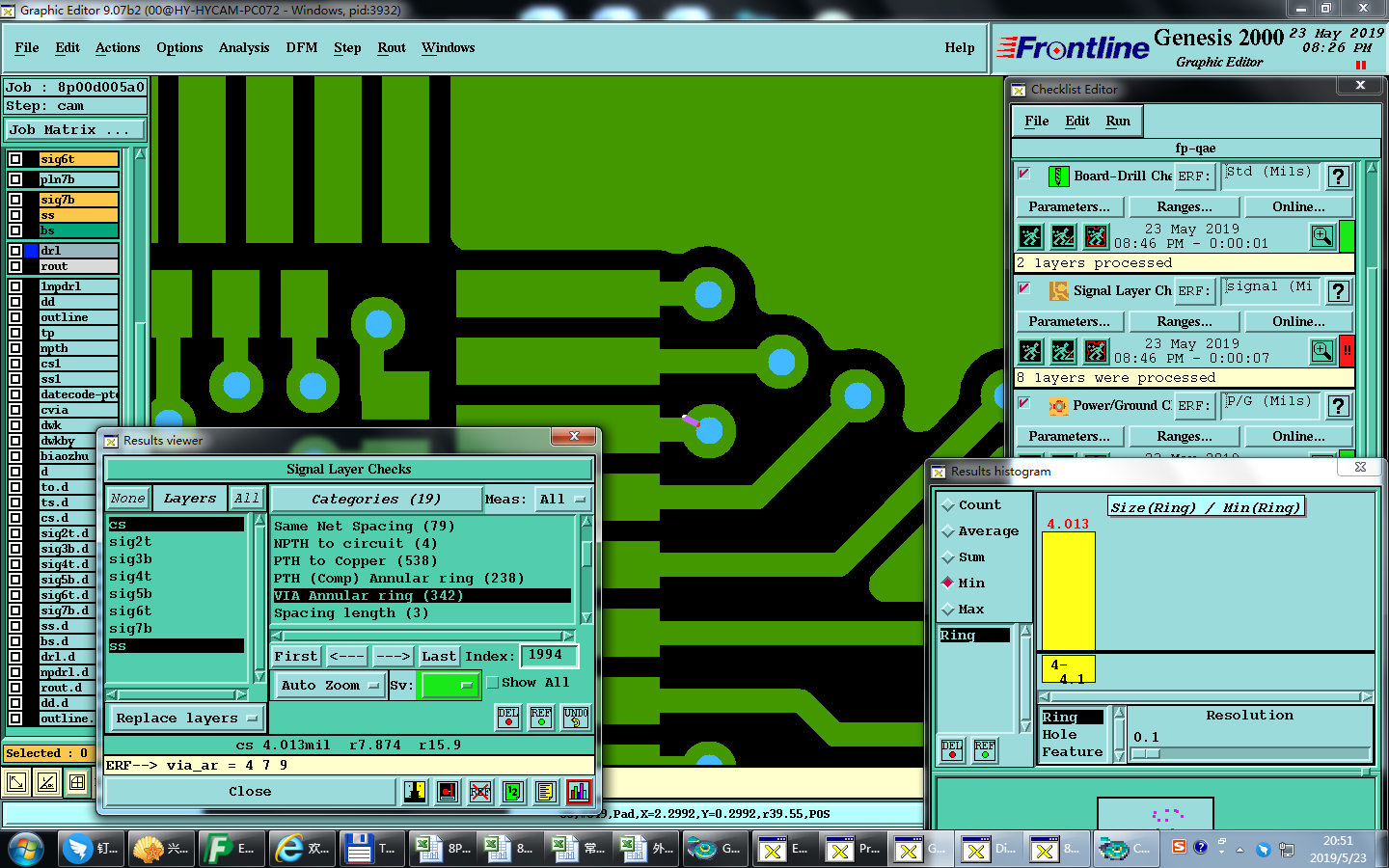
Task: Open the histogram chart icon in Results viewer
Action: [579, 792]
